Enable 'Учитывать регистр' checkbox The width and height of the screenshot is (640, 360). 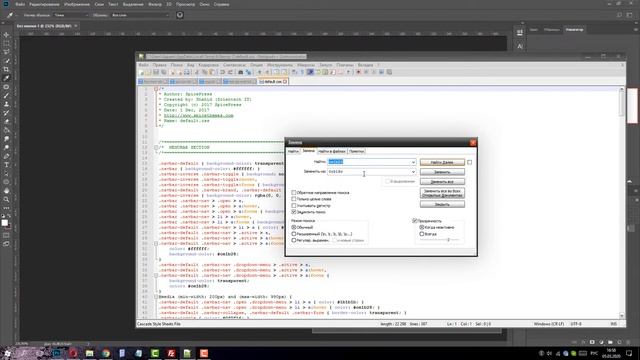pyautogui.click(x=294, y=206)
